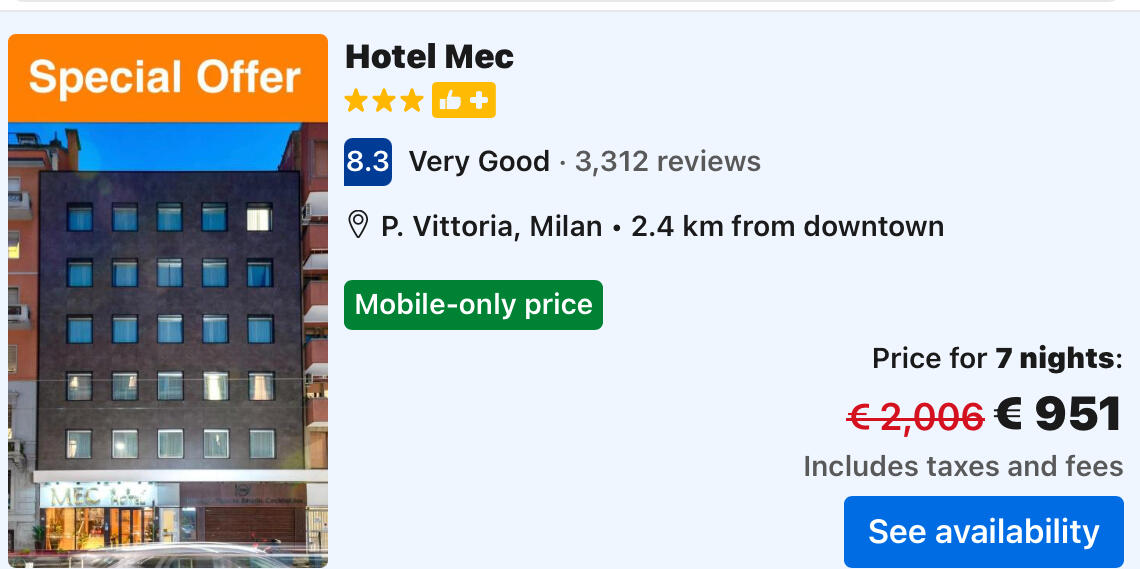Open the 3,312 reviews link
This screenshot has width=1140, height=569.
point(667,162)
